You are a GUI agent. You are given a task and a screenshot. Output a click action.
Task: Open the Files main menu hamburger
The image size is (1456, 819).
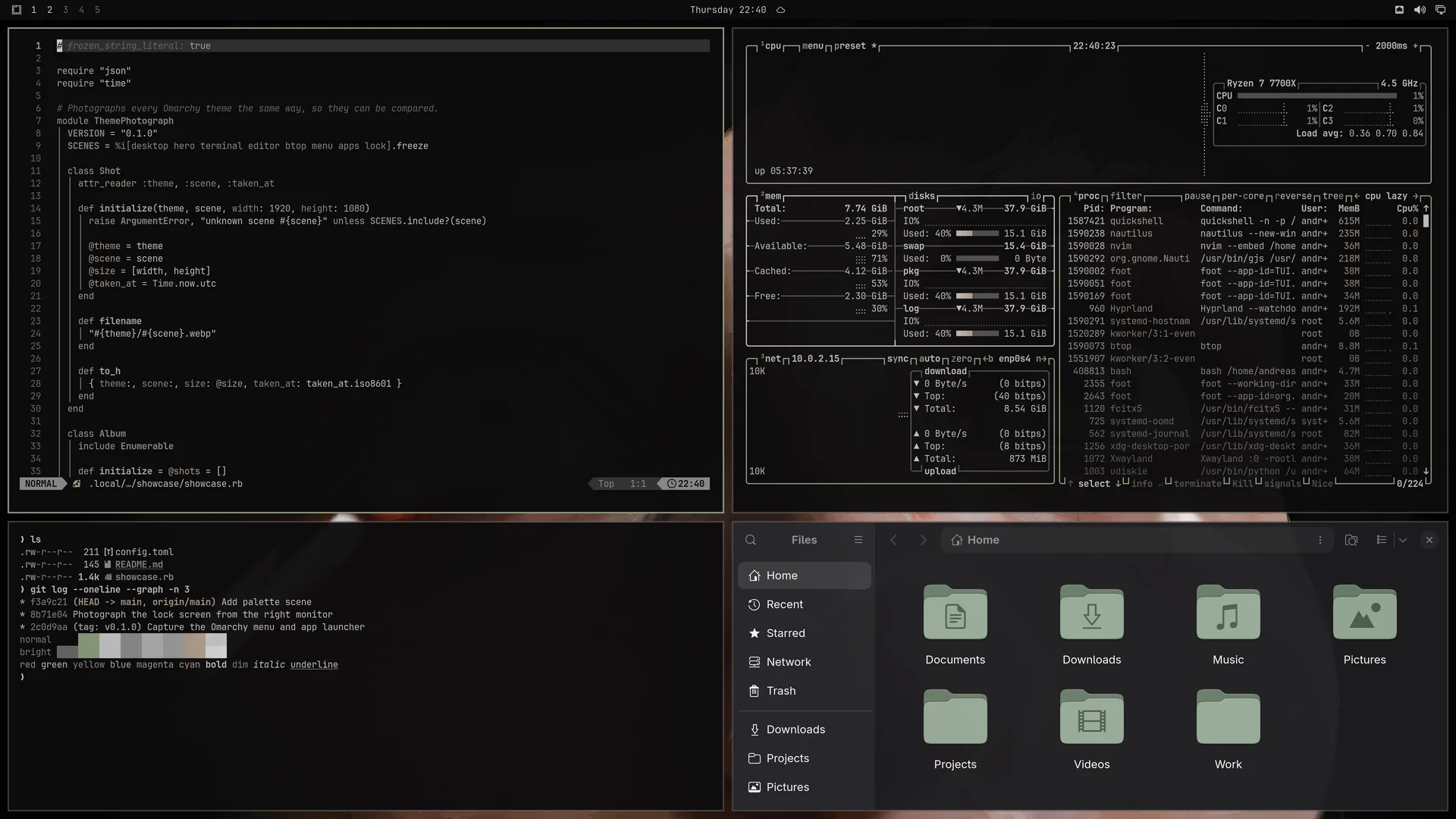pyautogui.click(x=858, y=540)
